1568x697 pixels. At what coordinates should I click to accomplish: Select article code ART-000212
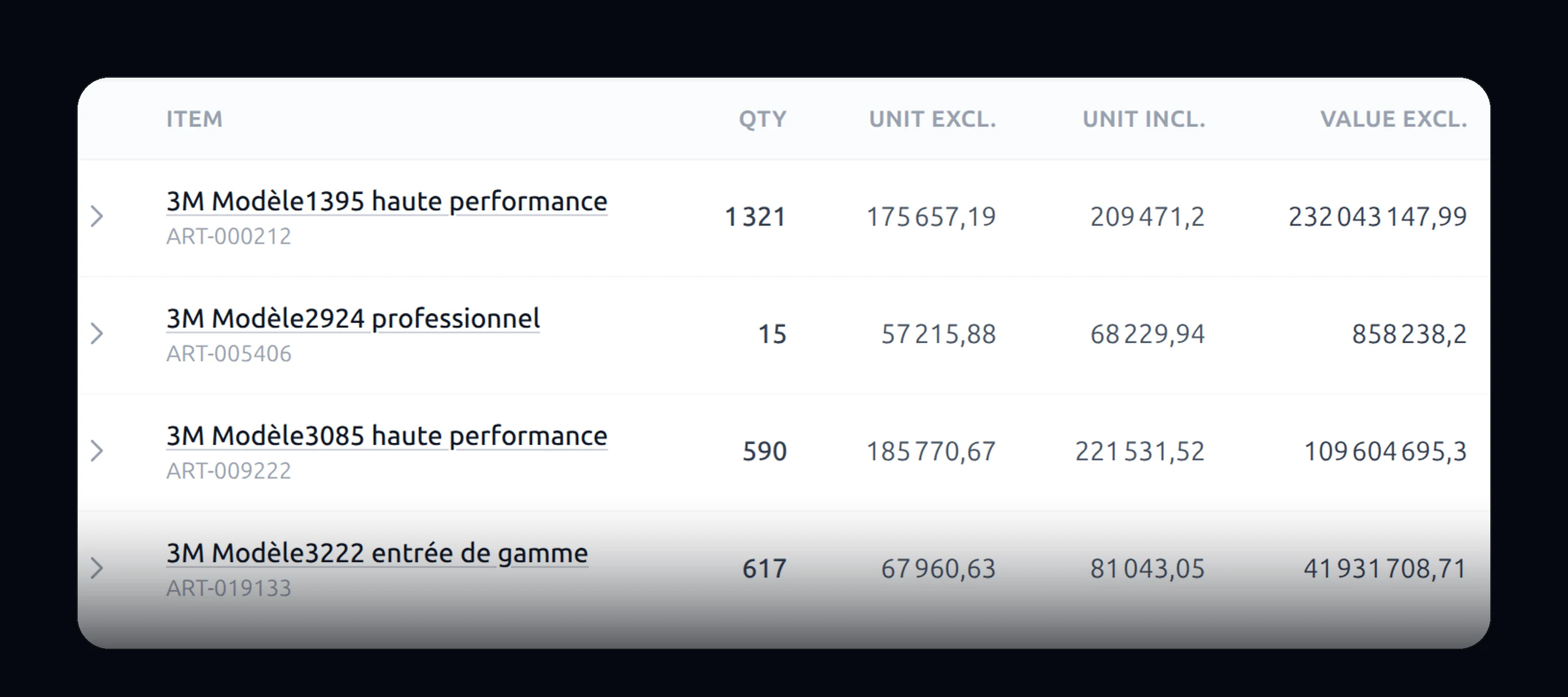(x=229, y=236)
